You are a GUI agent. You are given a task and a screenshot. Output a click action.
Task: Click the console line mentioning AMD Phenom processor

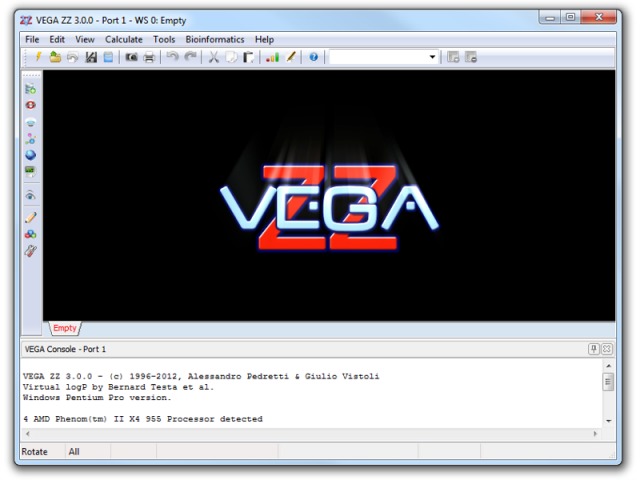point(143,419)
